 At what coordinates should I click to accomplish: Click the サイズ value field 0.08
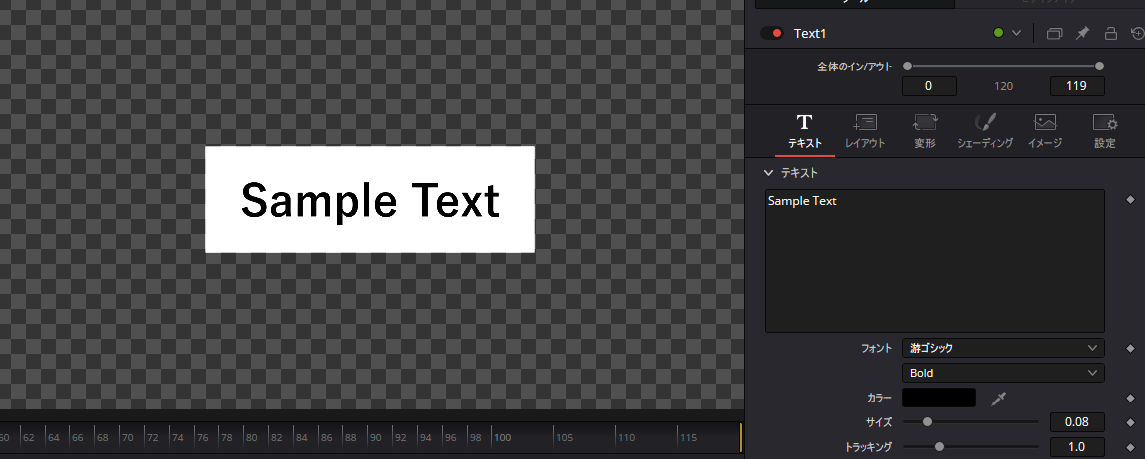coord(1077,422)
